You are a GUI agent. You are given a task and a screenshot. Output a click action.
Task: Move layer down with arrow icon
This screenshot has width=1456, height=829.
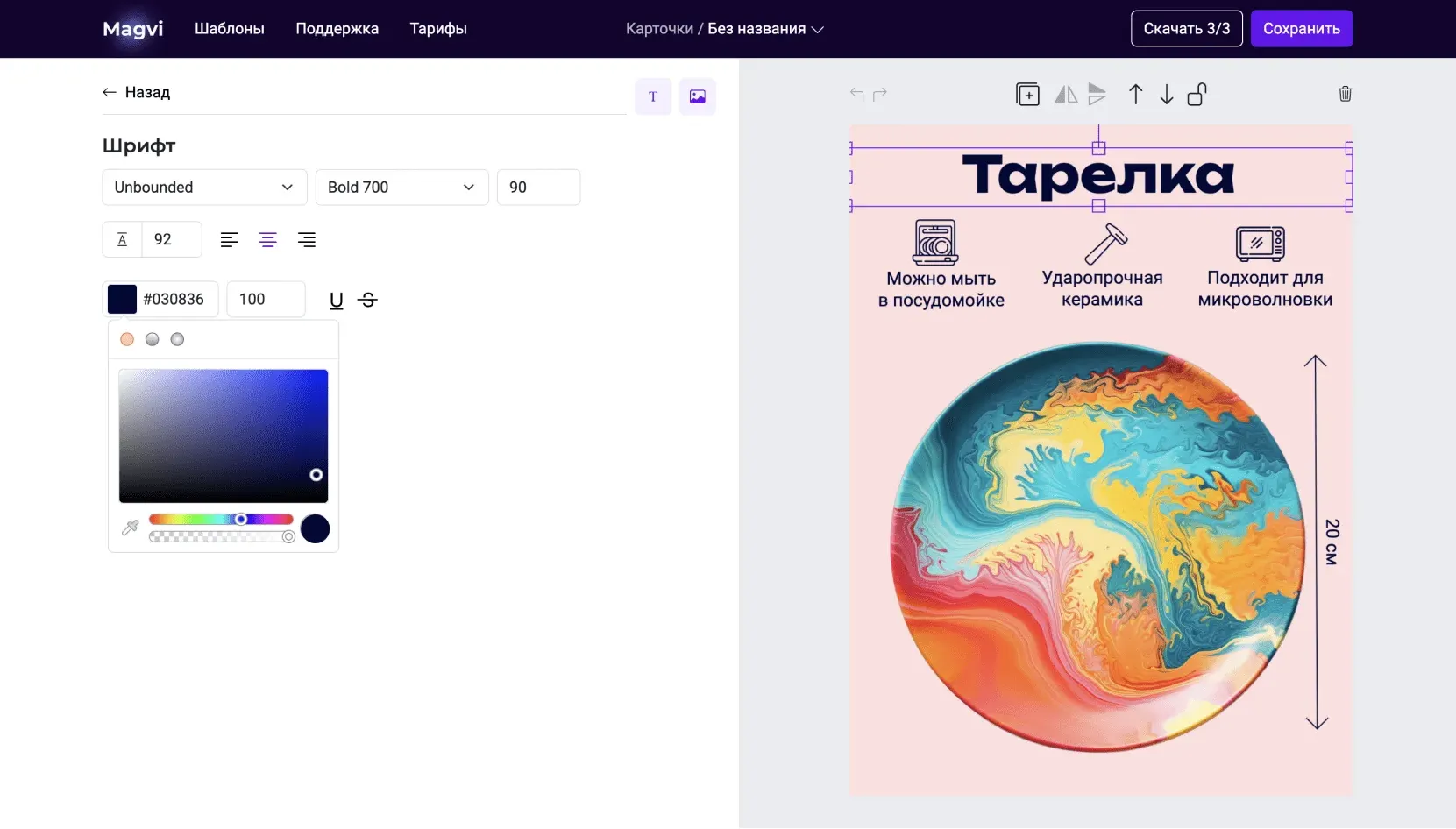(1166, 95)
